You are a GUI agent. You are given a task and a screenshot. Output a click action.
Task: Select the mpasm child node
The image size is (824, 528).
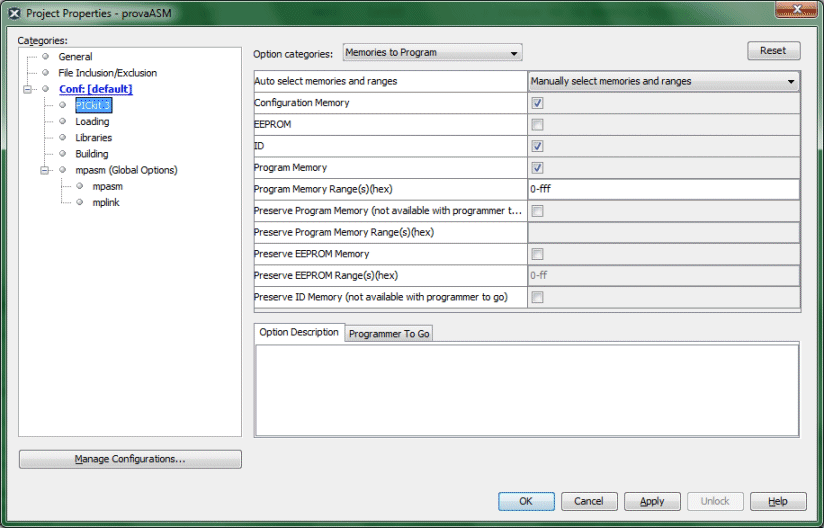point(107,187)
